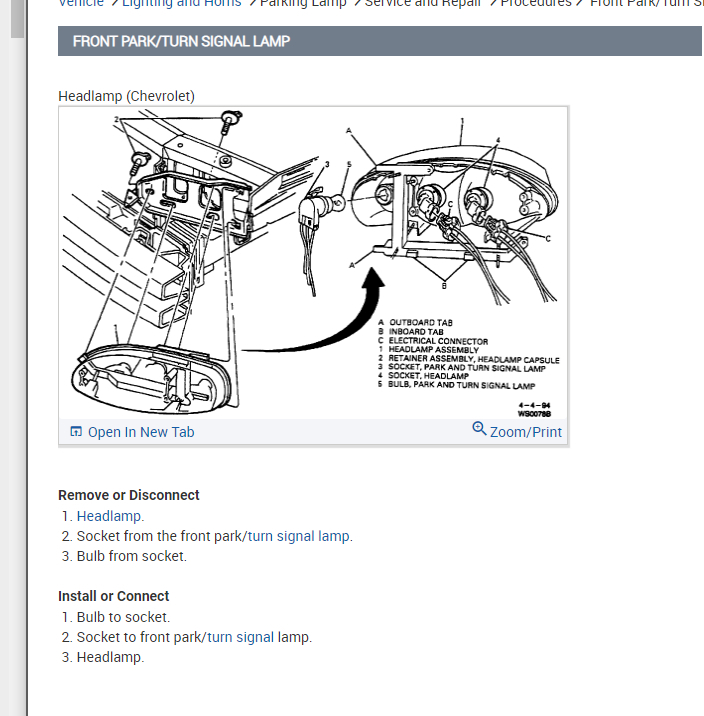Click the Zoom/Print magnifier icon
The height and width of the screenshot is (716, 704).
[x=479, y=428]
